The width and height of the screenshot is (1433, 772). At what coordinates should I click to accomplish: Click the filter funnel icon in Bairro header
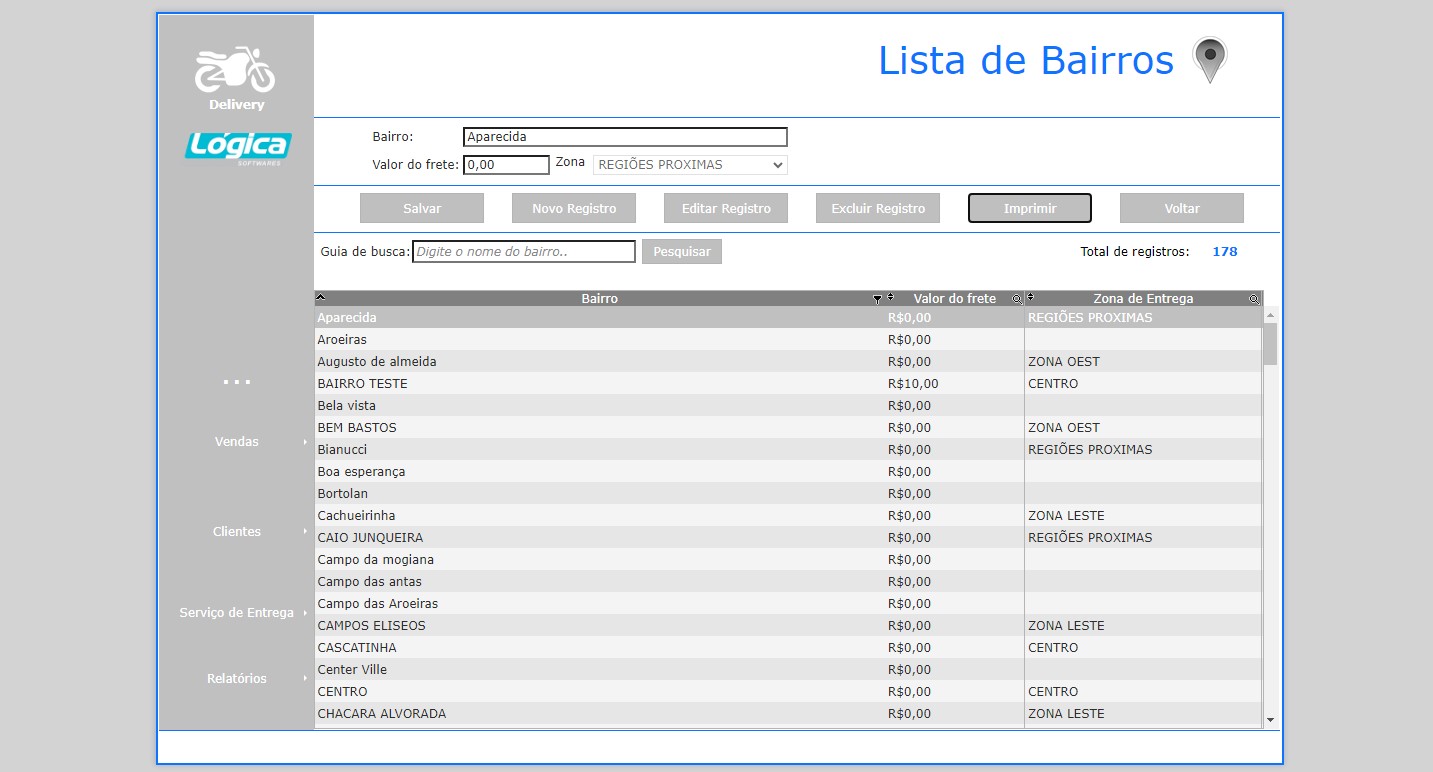877,299
